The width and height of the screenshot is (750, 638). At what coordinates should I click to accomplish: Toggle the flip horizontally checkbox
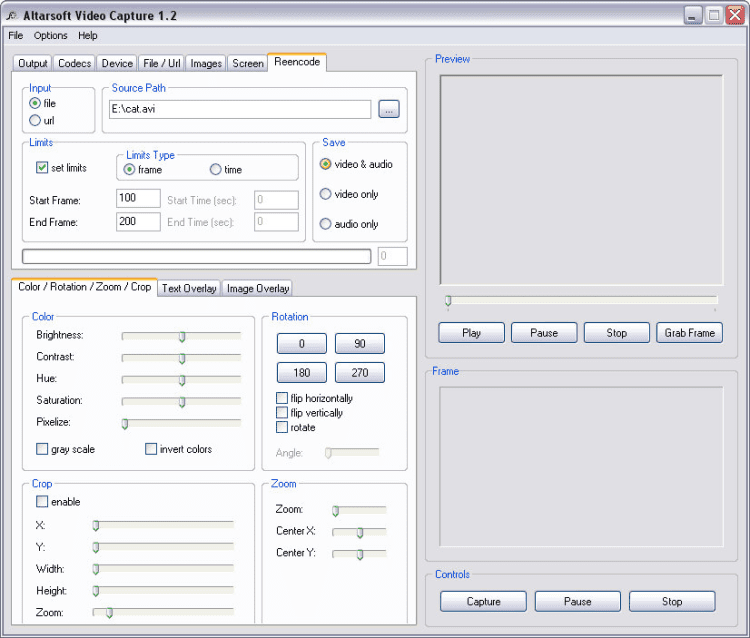282,398
